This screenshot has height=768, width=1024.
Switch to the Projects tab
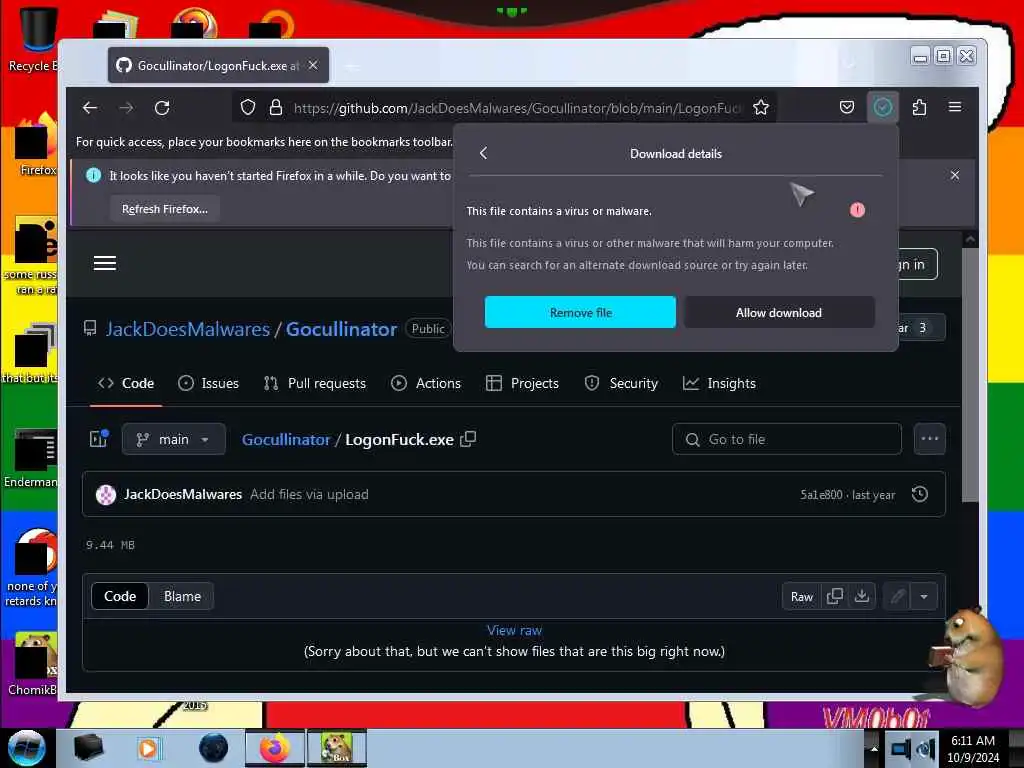coord(522,383)
